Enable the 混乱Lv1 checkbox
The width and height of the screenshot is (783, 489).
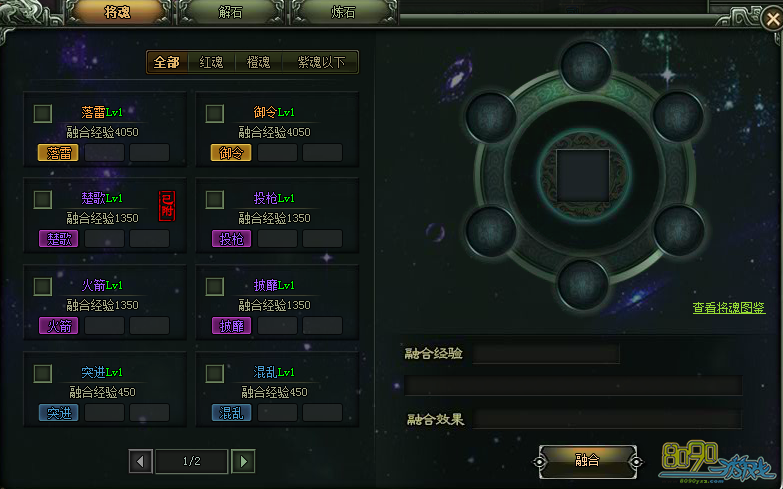tap(215, 374)
